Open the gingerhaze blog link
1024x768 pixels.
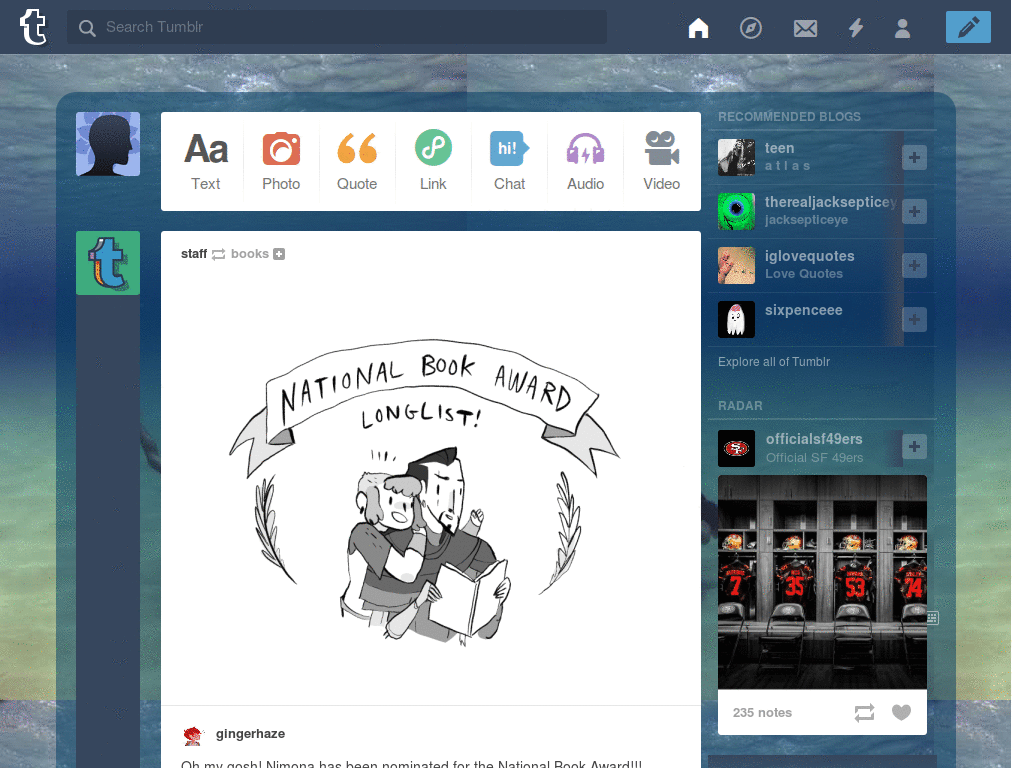pyautogui.click(x=250, y=733)
